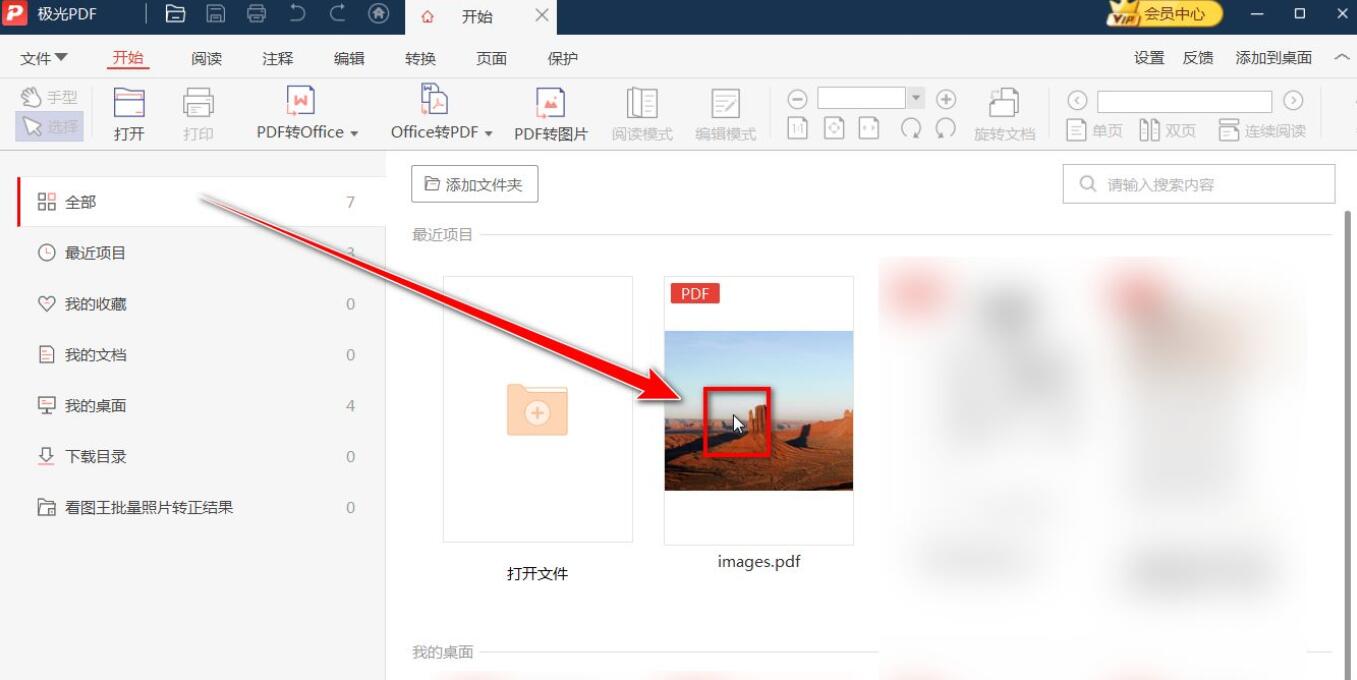Click the 旋转文档 (rotate document) icon
The image size is (1357, 680).
[1003, 112]
